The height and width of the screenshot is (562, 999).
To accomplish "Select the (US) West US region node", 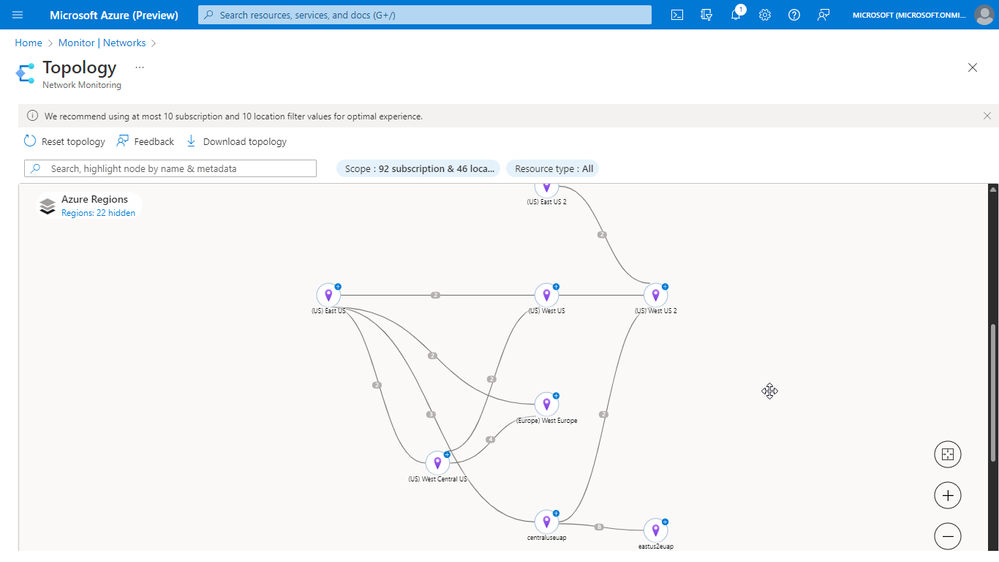I will [546, 295].
